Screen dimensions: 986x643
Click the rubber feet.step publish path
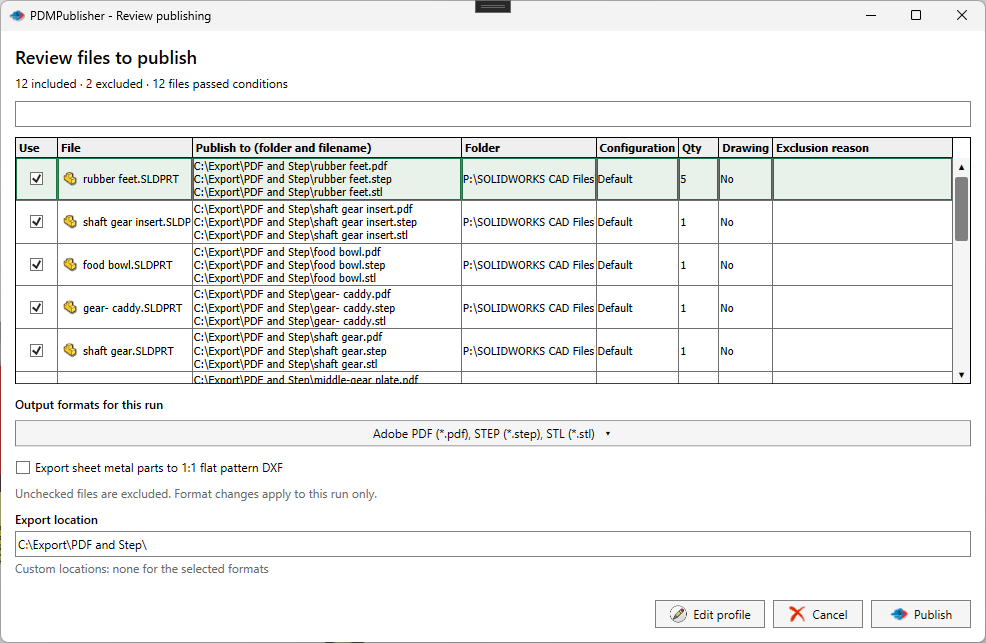(292, 179)
